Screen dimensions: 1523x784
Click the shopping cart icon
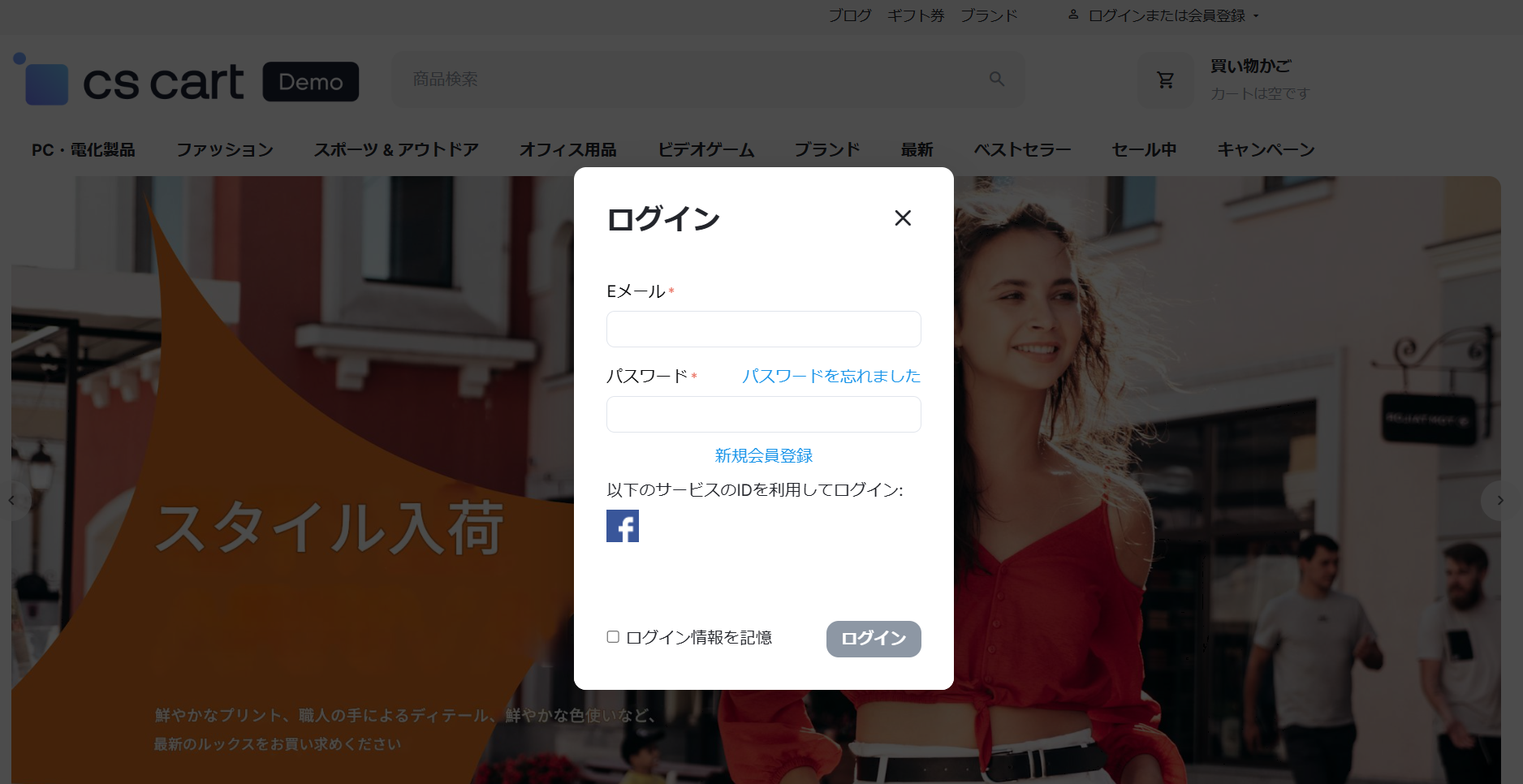pyautogui.click(x=1165, y=80)
